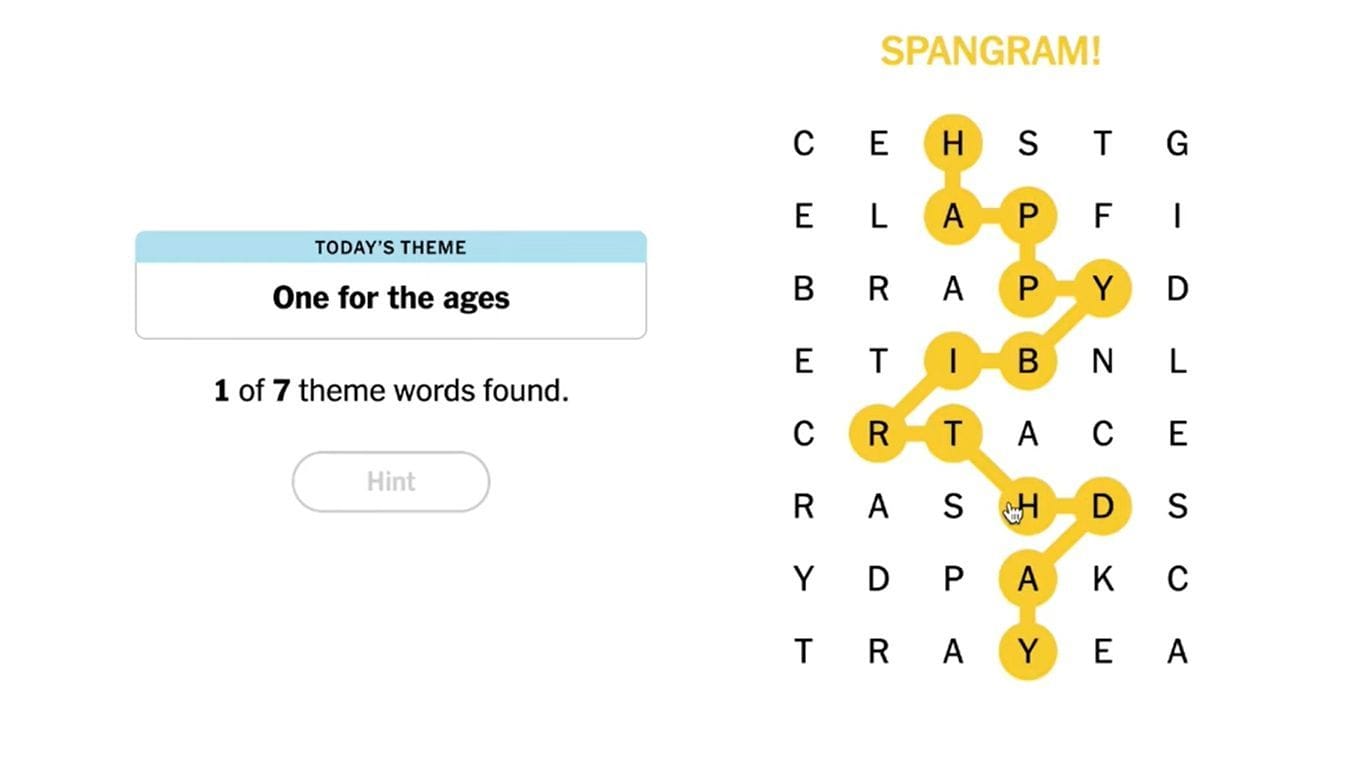Click the "1 of 7 theme words found" text
Image resolution: width=1359 pixels, height=775 pixels.
(391, 390)
